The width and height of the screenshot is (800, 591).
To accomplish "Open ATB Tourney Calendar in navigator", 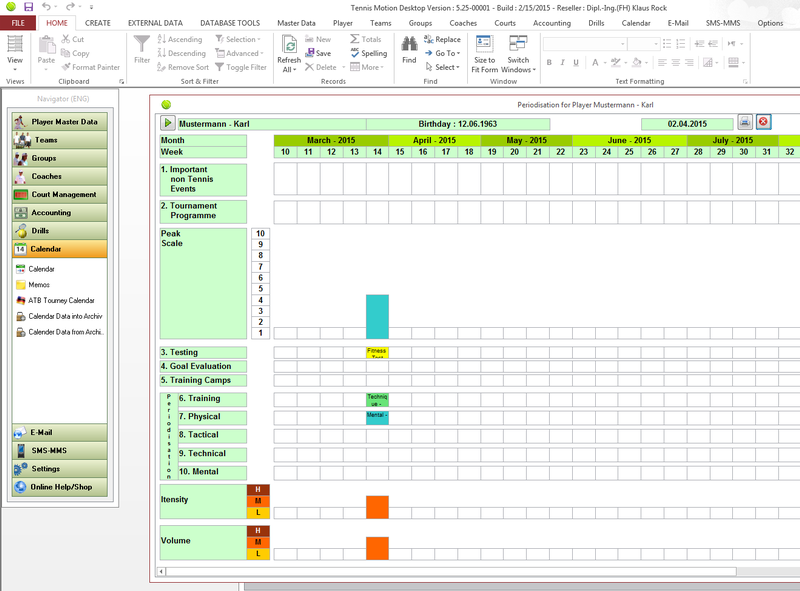I will tap(61, 300).
